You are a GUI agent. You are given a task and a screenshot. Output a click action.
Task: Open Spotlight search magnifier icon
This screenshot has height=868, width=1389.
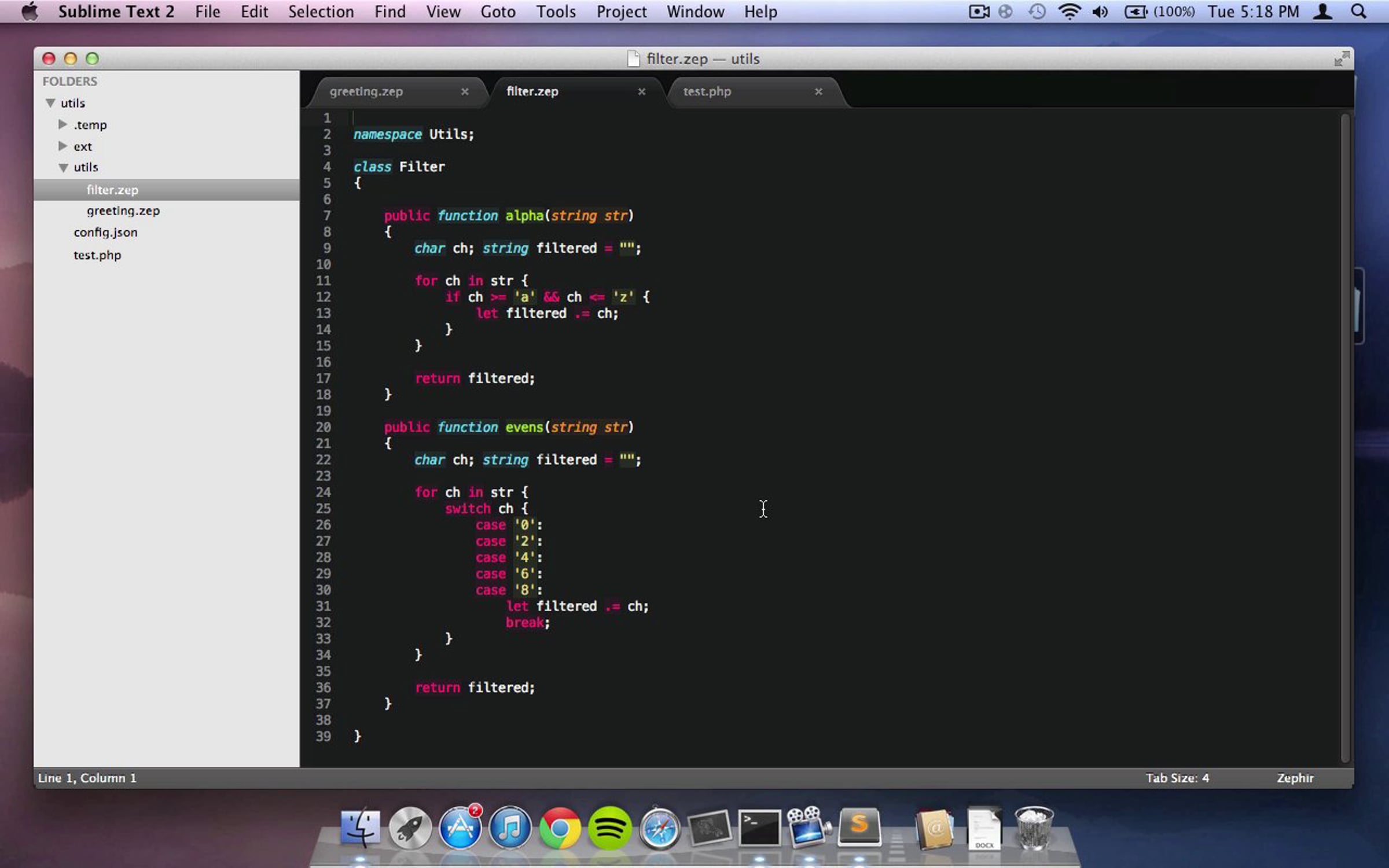pyautogui.click(x=1358, y=12)
